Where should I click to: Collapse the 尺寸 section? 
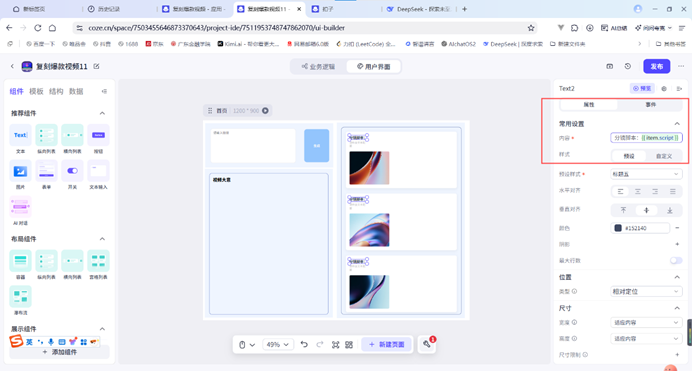tap(677, 308)
